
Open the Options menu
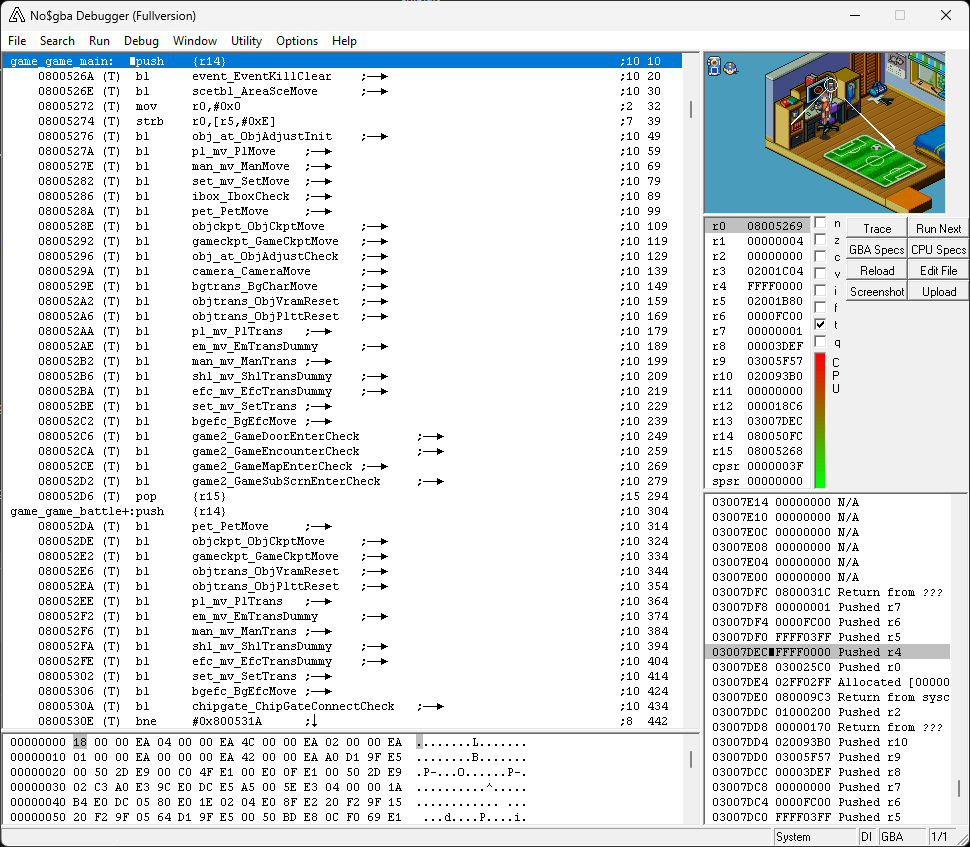(x=297, y=41)
